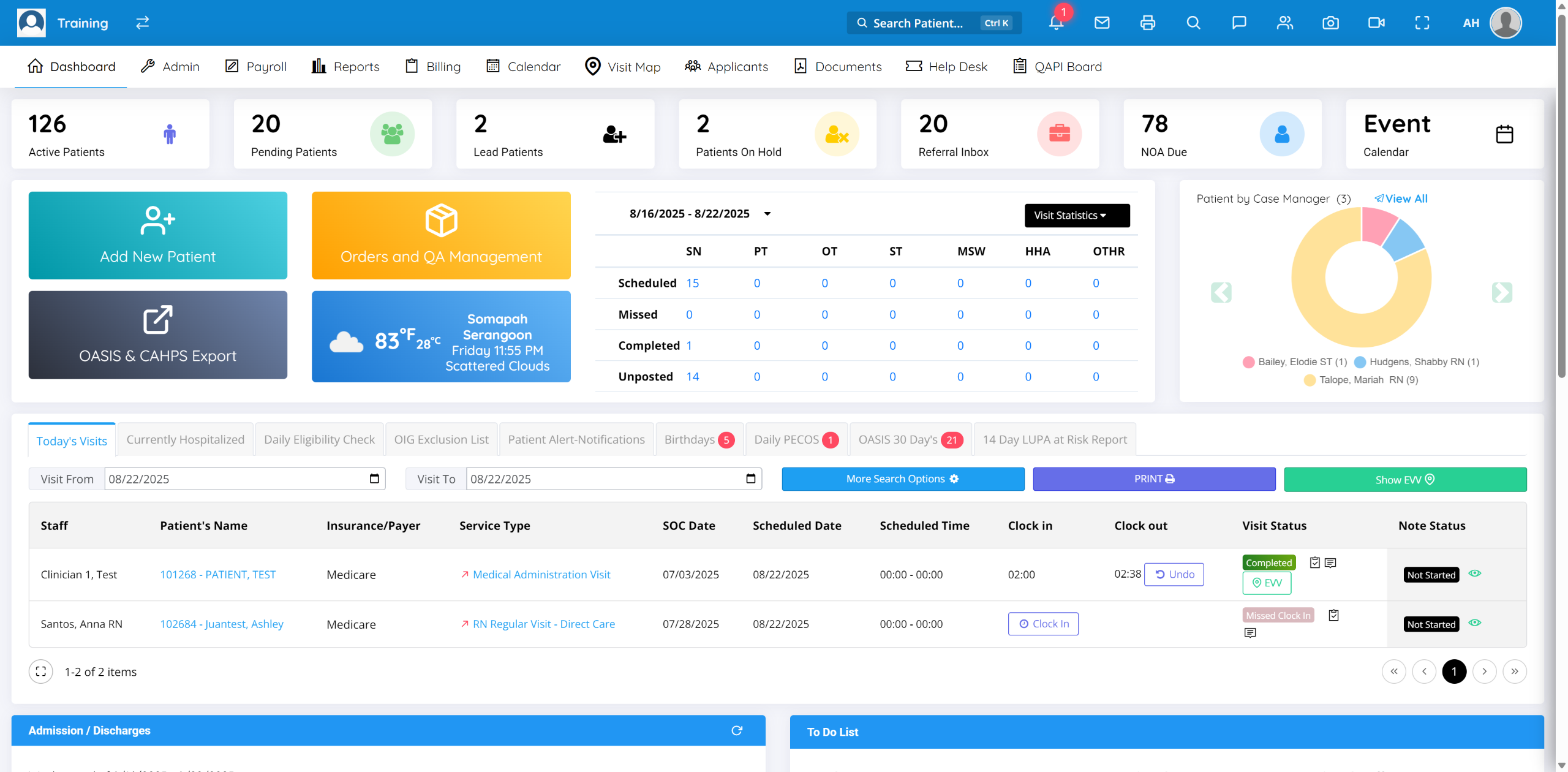The width and height of the screenshot is (1568, 772).
Task: Refresh the Admission / Discharges panel
Action: coord(737,730)
